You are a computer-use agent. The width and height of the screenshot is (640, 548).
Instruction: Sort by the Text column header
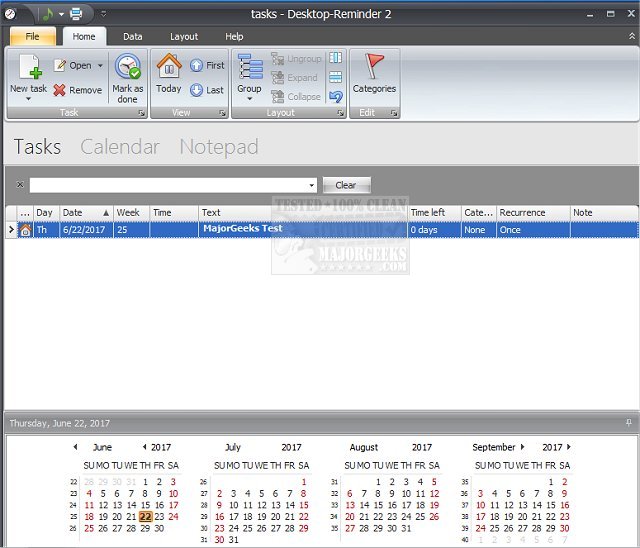pyautogui.click(x=303, y=213)
